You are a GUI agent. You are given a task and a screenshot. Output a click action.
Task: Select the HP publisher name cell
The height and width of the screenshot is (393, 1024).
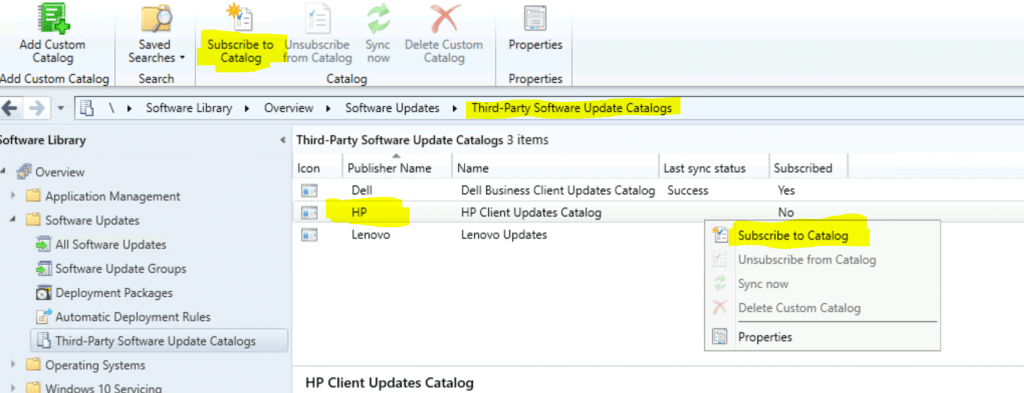tap(359, 213)
